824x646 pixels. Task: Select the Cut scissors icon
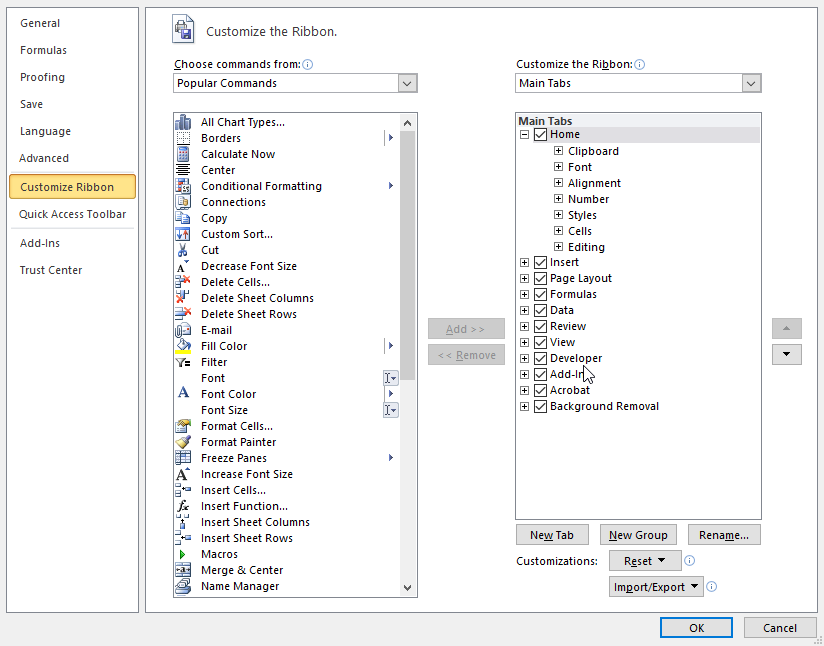tap(183, 250)
